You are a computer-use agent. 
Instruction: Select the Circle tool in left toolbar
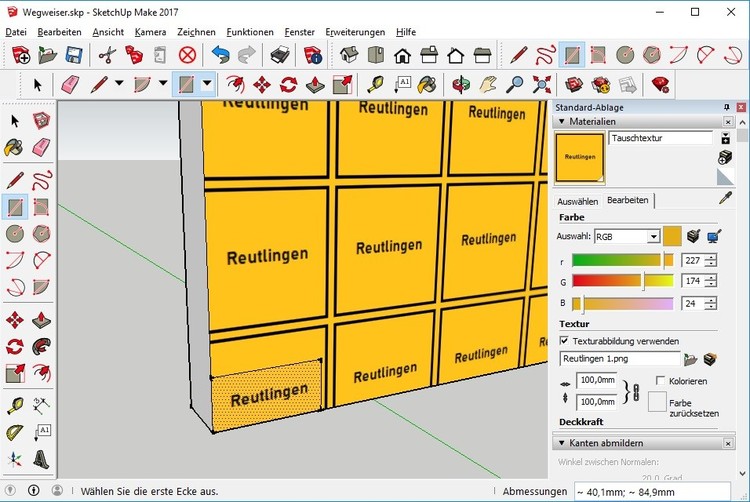click(15, 234)
